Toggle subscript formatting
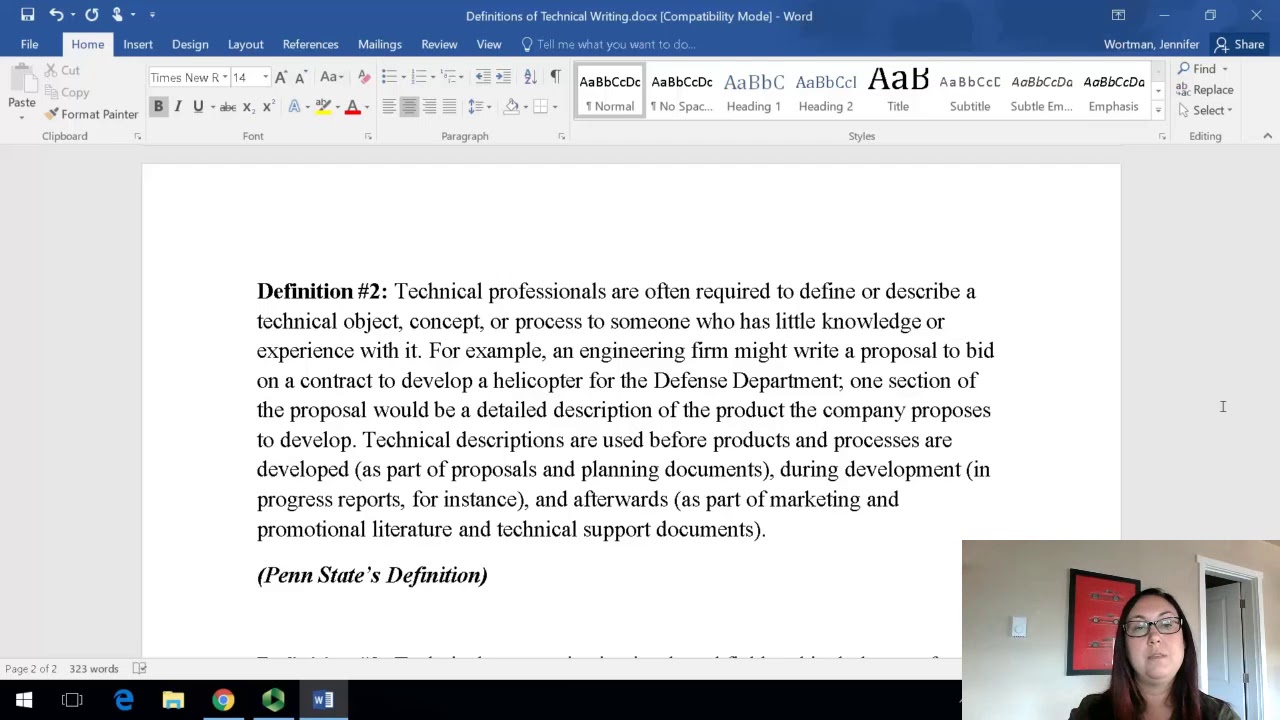 click(248, 107)
